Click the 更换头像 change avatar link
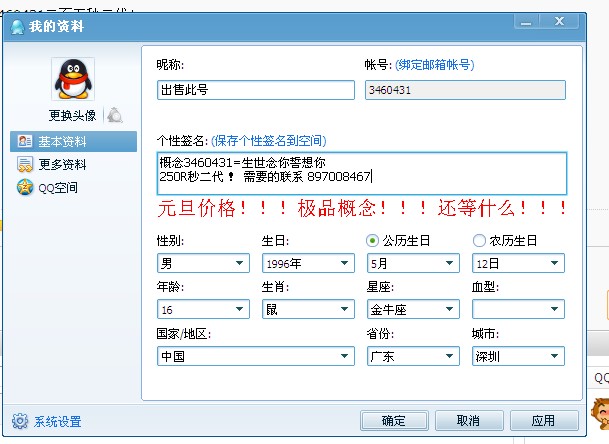 (72, 115)
